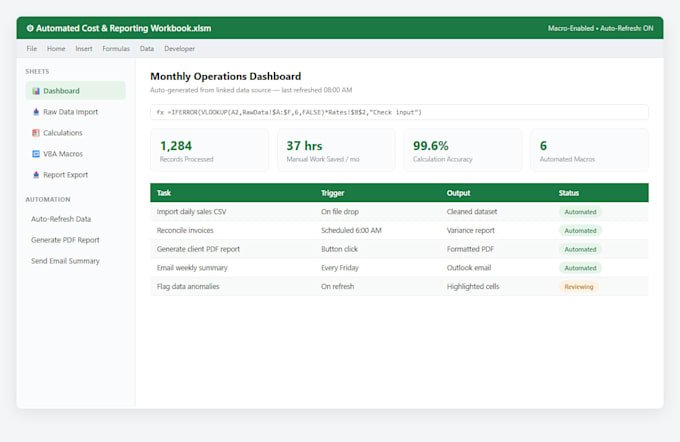This screenshot has width=680, height=442.
Task: Click the Dashboard sheet chart icon
Action: tap(36, 91)
